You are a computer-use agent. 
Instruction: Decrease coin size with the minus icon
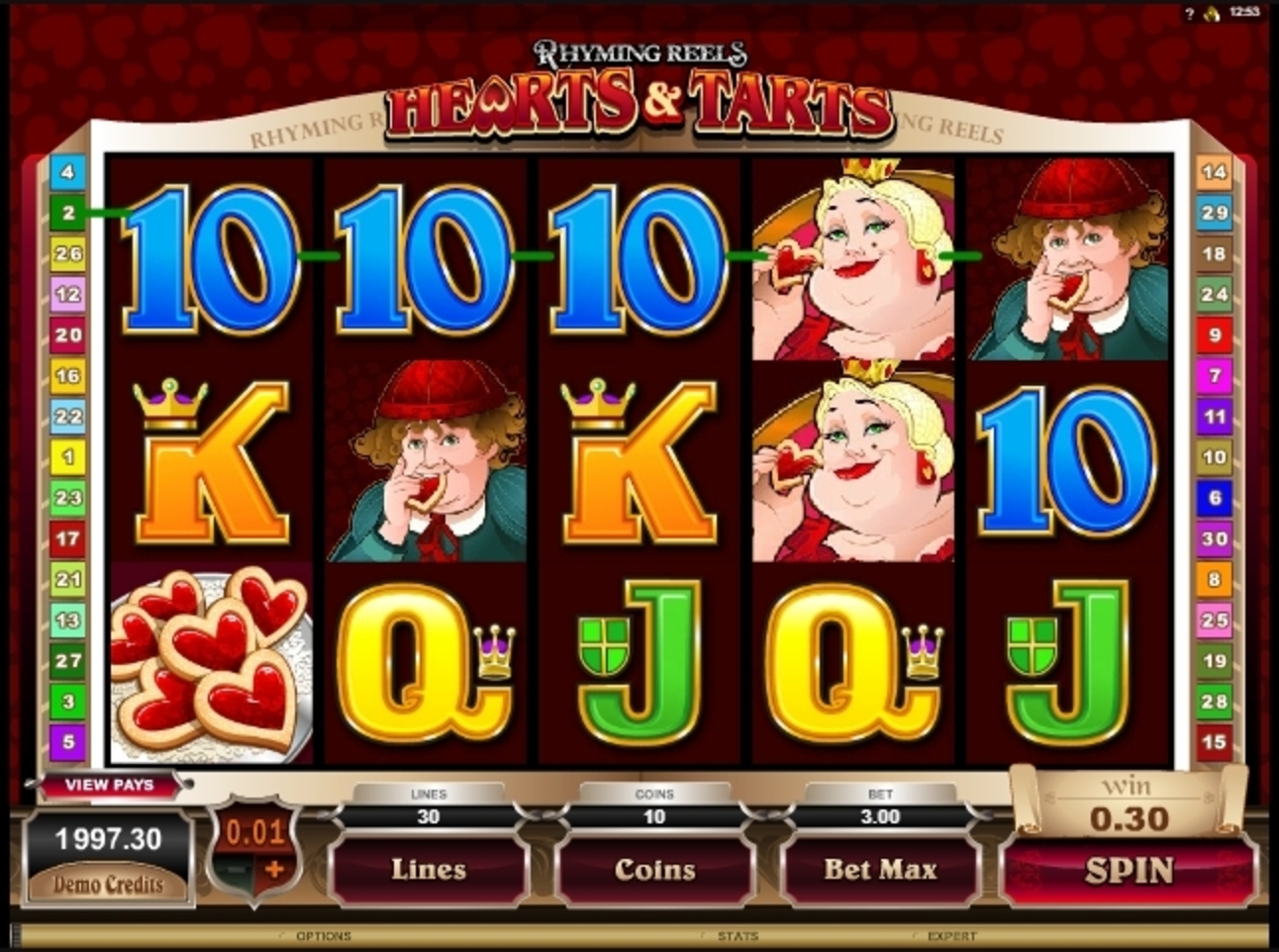pos(236,869)
